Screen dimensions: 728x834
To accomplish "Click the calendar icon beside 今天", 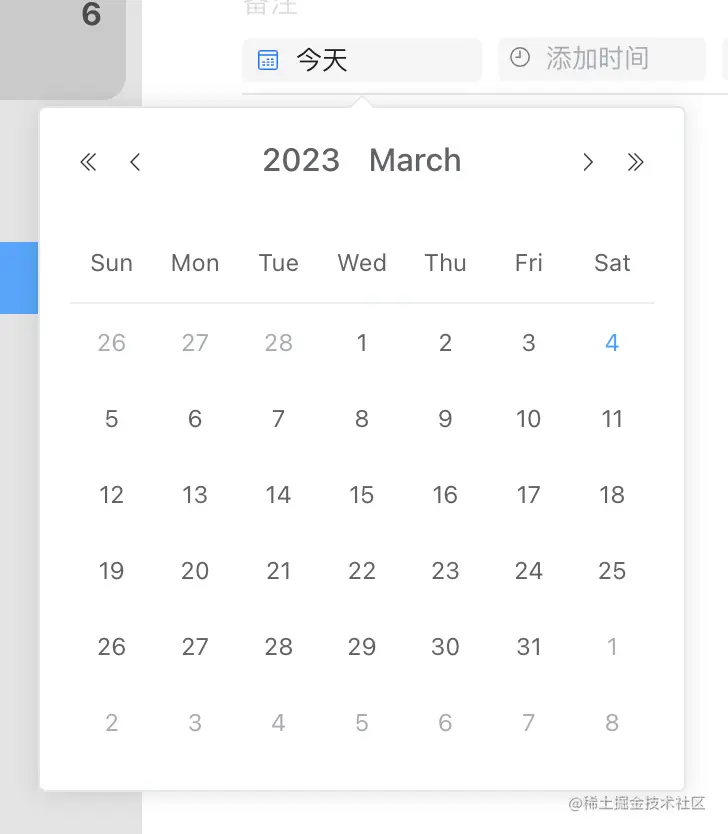I will [268, 60].
